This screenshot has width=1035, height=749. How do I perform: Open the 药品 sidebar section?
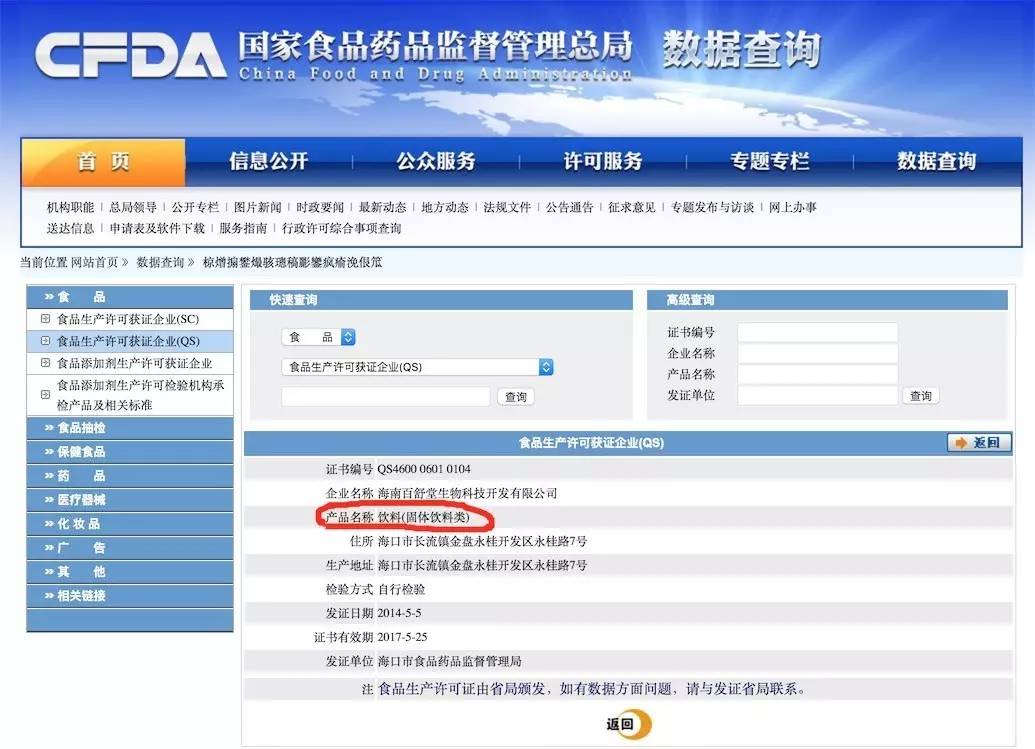80,475
